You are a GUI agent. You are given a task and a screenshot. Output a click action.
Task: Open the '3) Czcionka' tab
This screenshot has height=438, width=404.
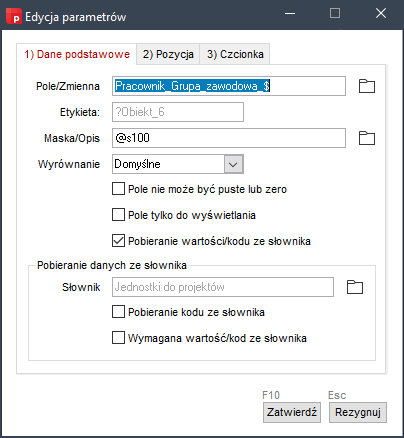pos(235,54)
